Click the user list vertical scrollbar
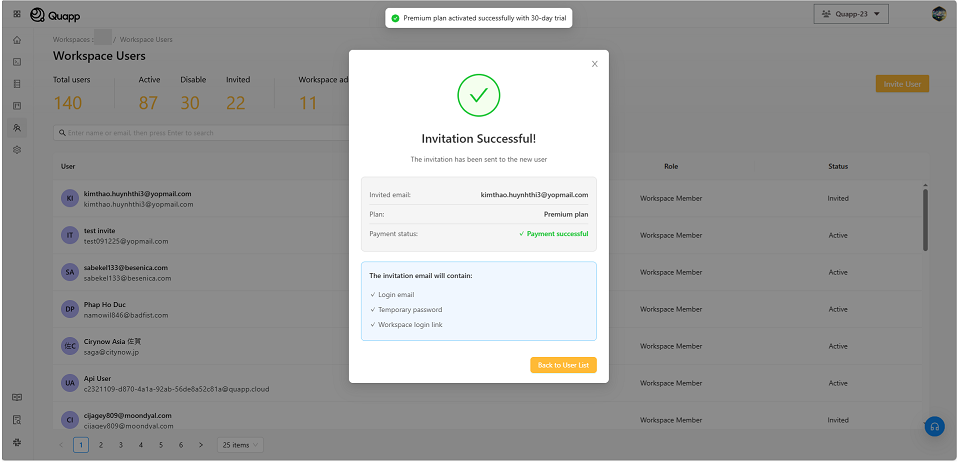This screenshot has width=959, height=463. pyautogui.click(x=925, y=220)
